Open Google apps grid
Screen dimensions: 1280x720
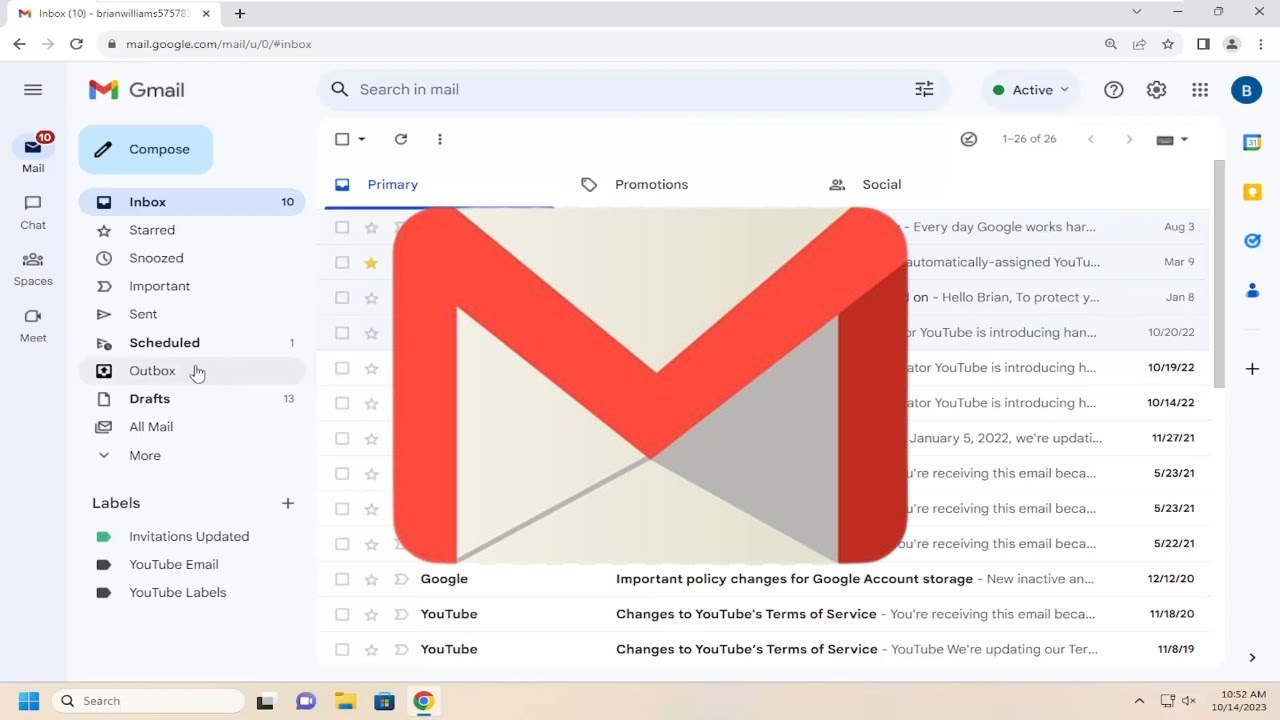pos(1200,90)
